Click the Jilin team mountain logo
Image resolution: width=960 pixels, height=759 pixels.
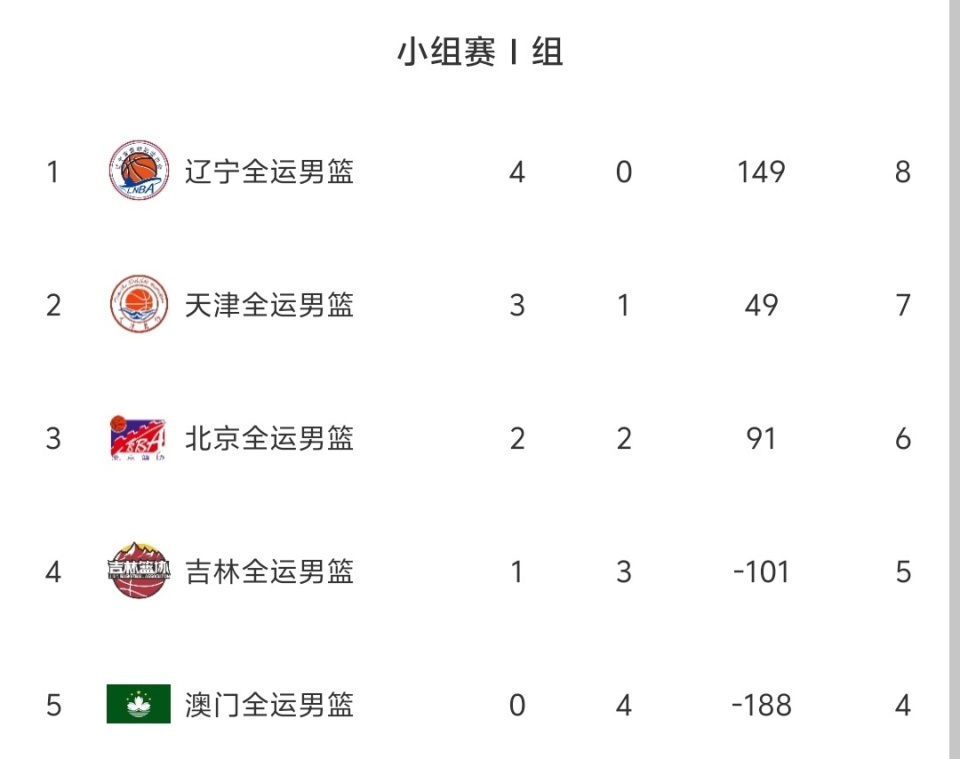(x=138, y=571)
